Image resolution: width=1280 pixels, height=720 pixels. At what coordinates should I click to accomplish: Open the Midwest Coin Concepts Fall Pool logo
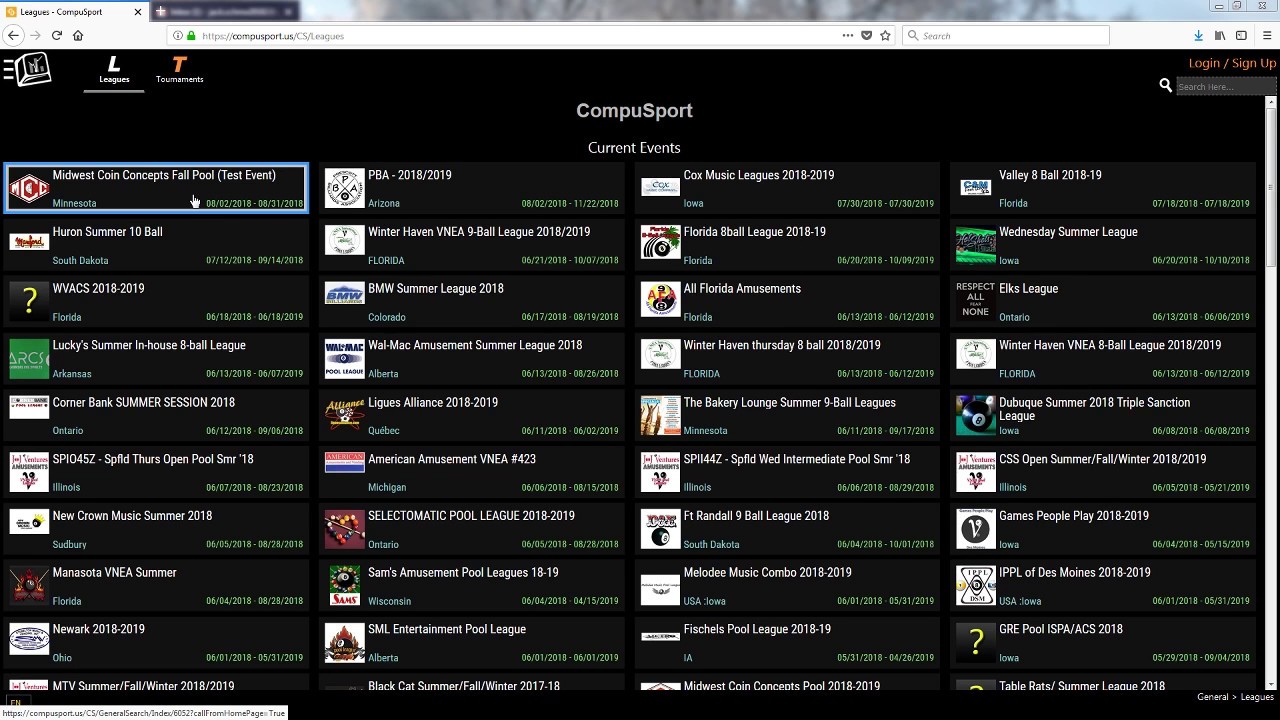(x=29, y=187)
